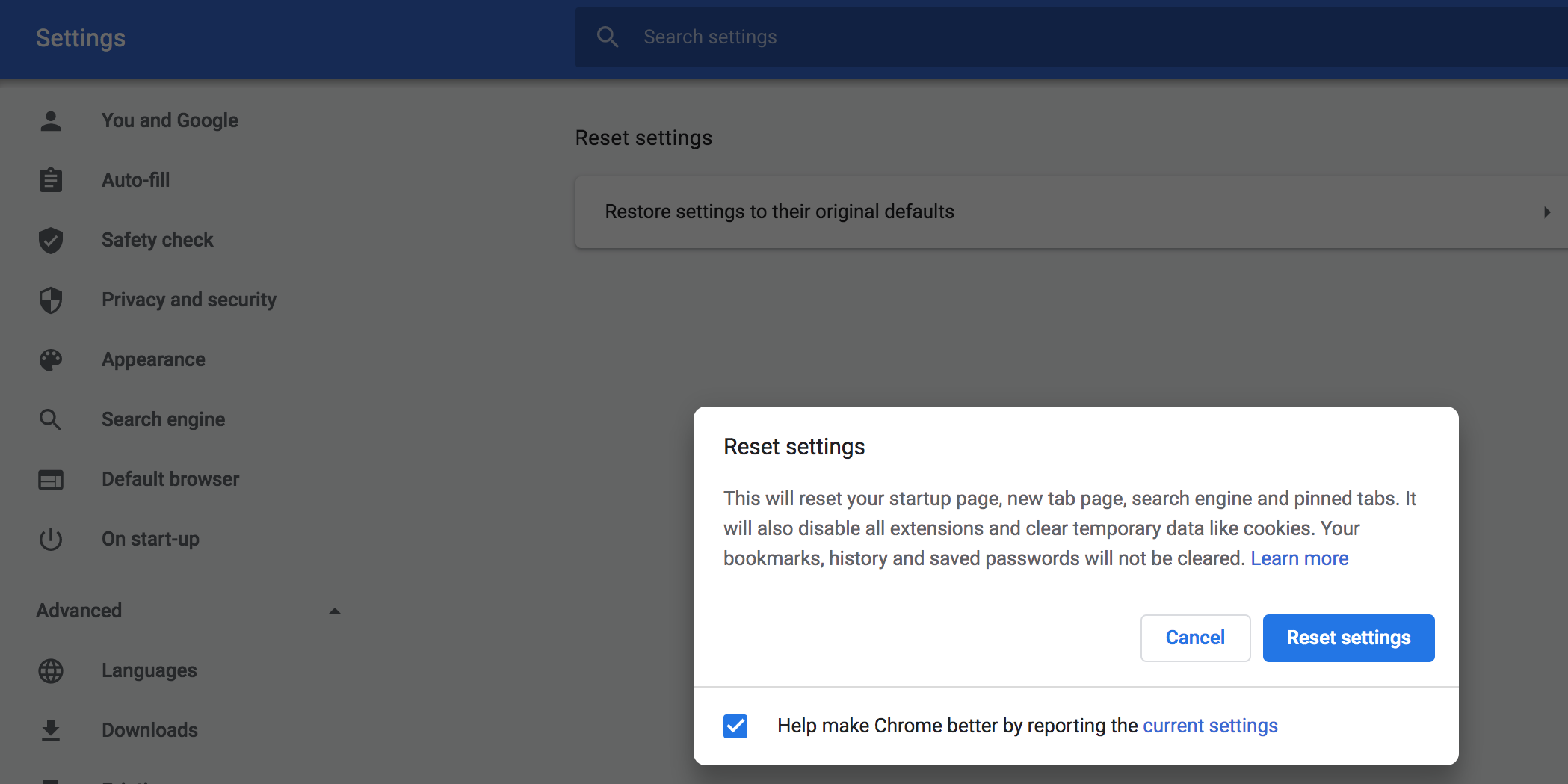This screenshot has width=1568, height=784.
Task: Click the Search engine magnifier icon
Action: 50,419
